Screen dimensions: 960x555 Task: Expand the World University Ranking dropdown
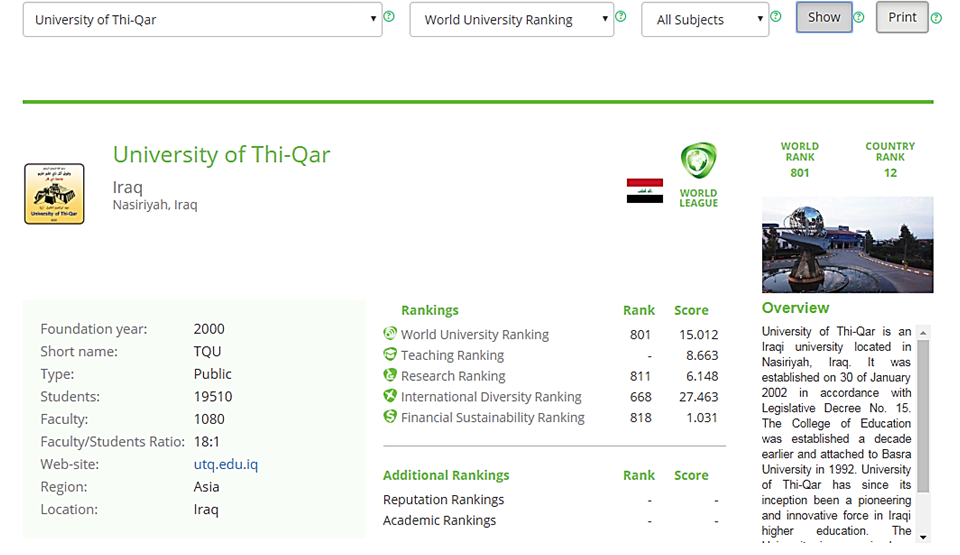tap(511, 20)
